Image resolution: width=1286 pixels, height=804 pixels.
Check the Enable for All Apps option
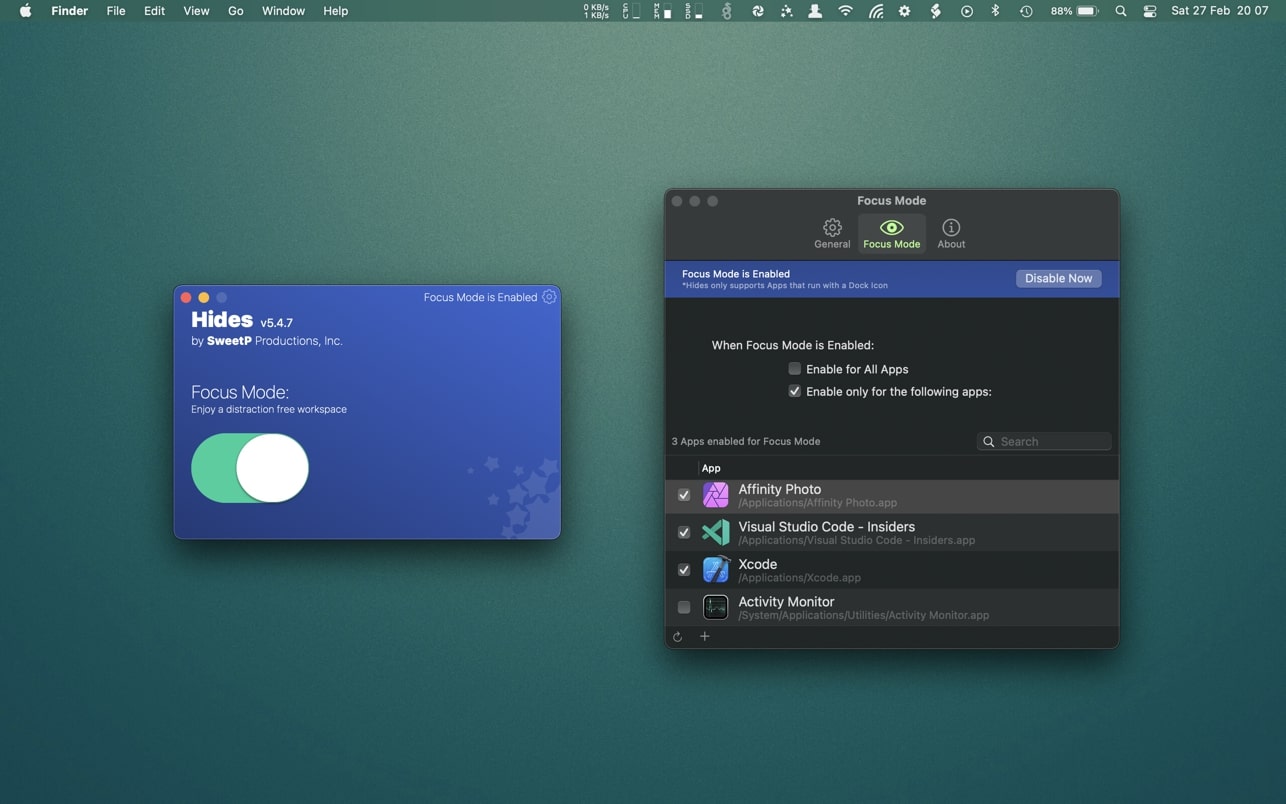[x=794, y=368]
